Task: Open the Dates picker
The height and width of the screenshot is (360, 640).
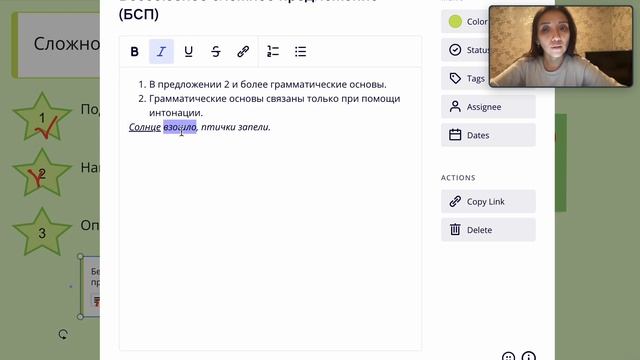Action: pos(488,135)
